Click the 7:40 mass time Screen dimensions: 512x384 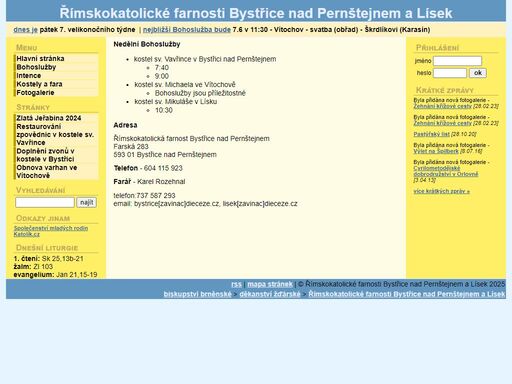click(162, 68)
